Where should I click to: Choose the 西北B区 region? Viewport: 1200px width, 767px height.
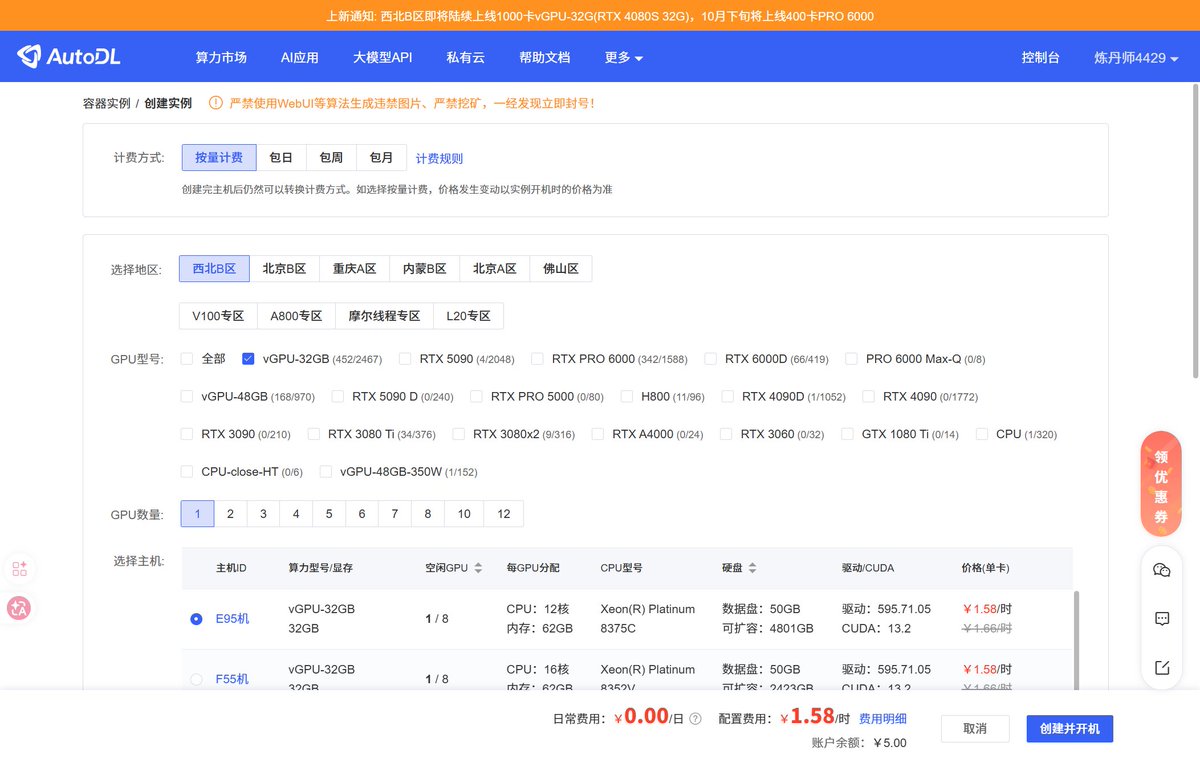[x=214, y=268]
